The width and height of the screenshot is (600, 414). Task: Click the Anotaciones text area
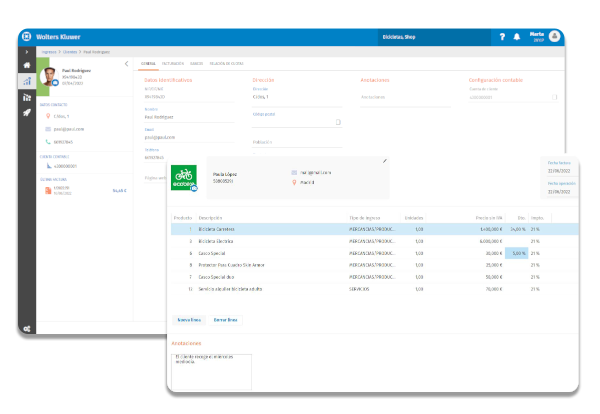tap(211, 371)
